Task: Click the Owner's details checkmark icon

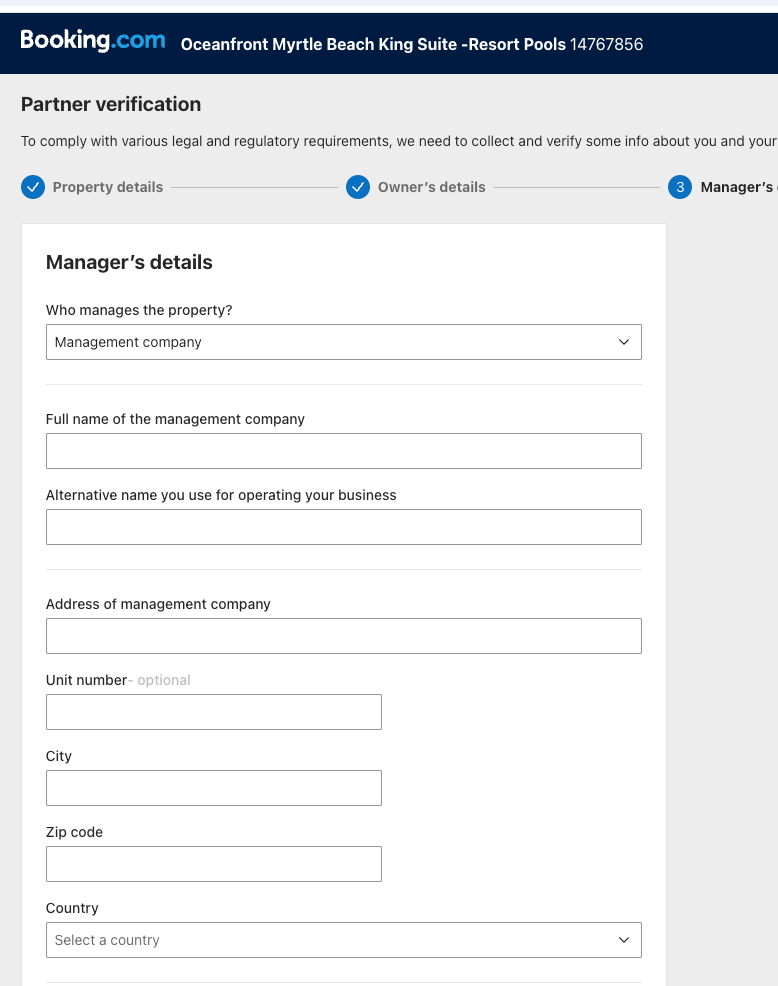Action: [x=358, y=187]
